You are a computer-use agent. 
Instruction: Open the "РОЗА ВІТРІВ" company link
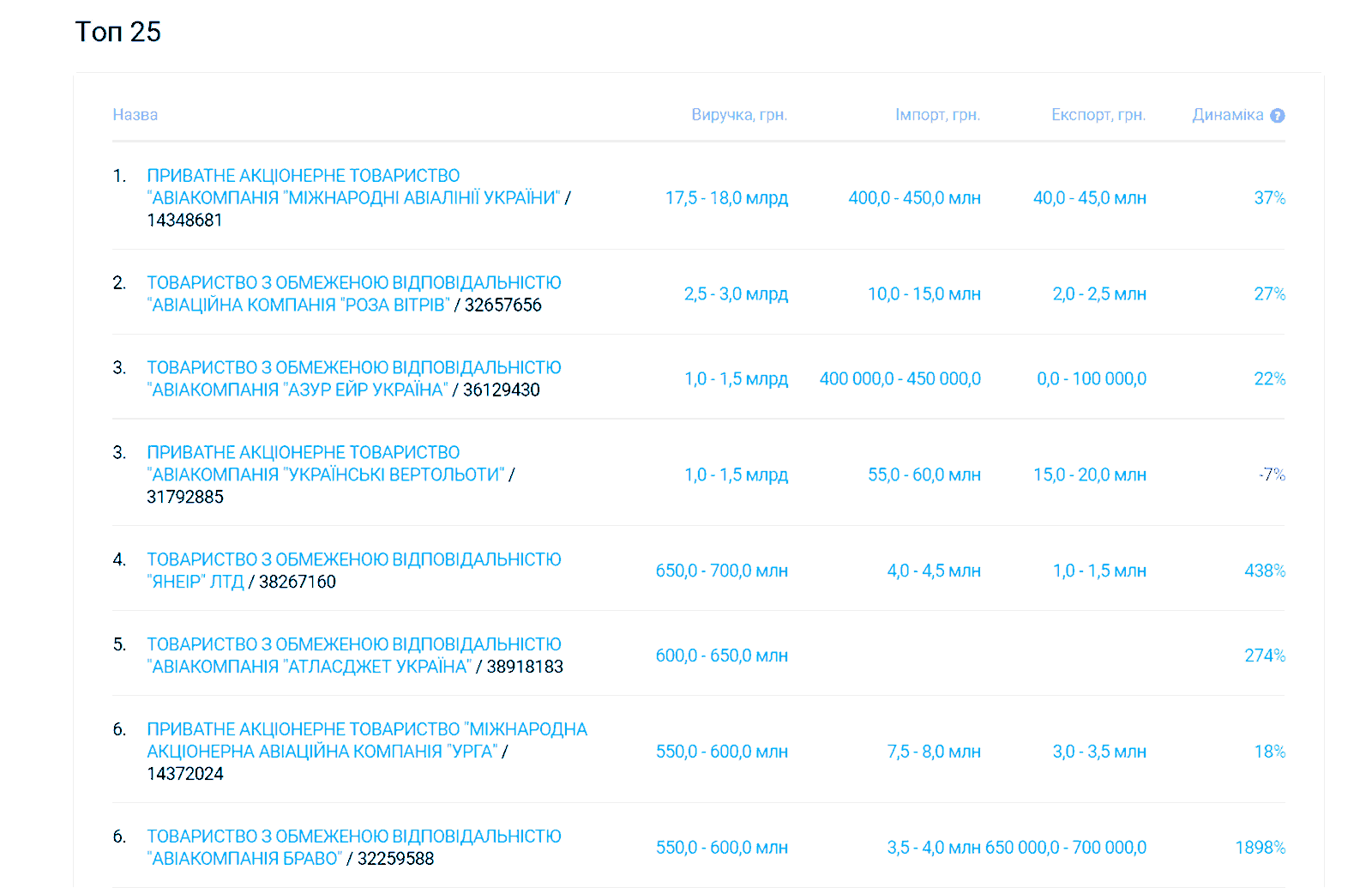pyautogui.click(x=354, y=293)
